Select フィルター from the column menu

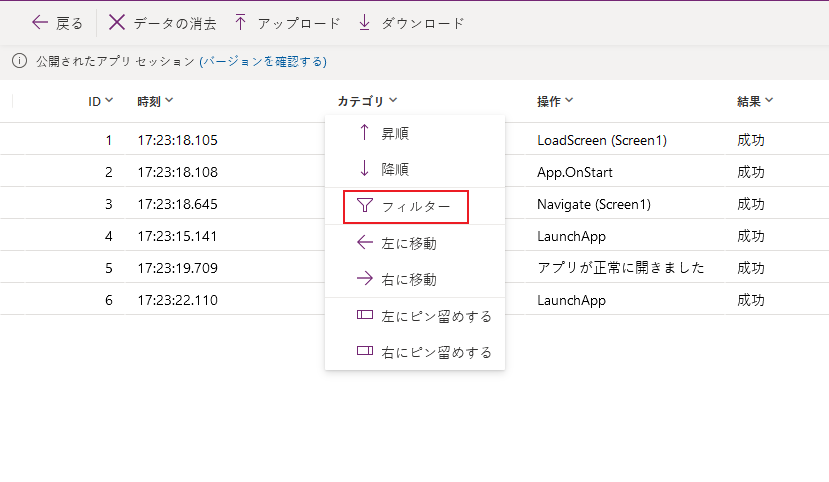point(415,206)
